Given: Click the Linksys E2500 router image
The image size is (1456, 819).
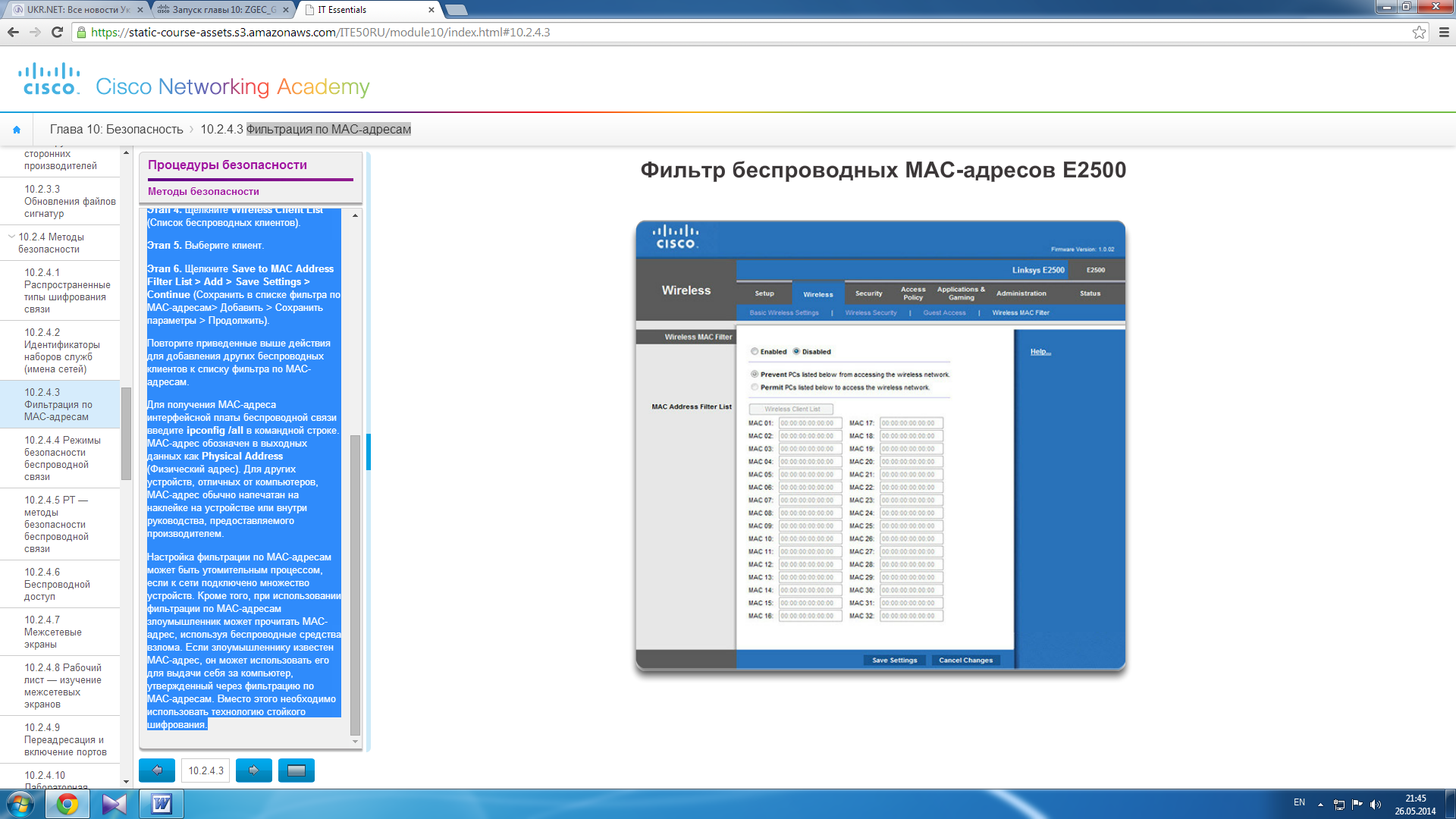Looking at the screenshot, I should click(880, 446).
